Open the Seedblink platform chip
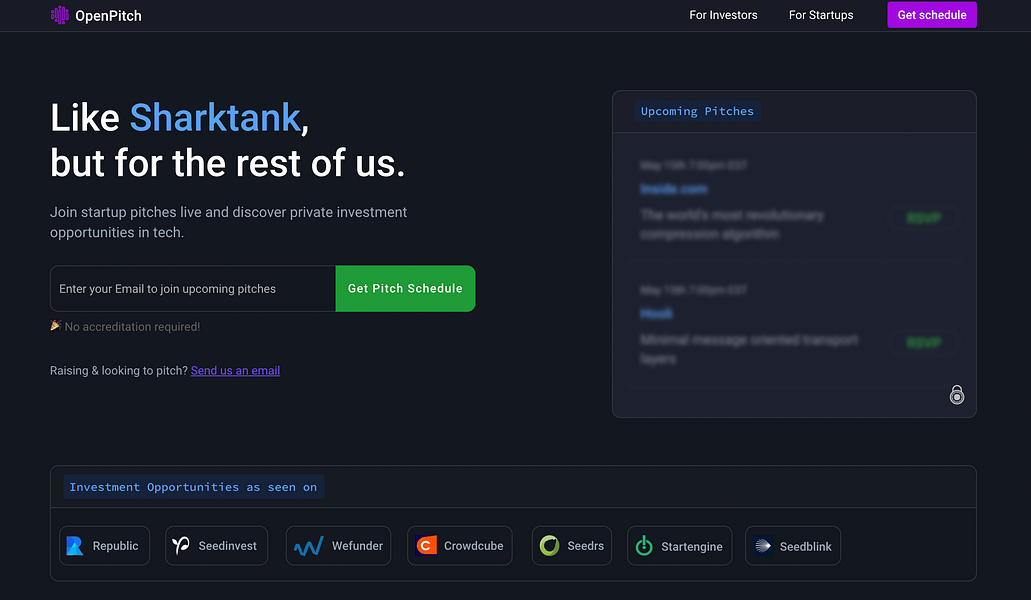 point(793,545)
